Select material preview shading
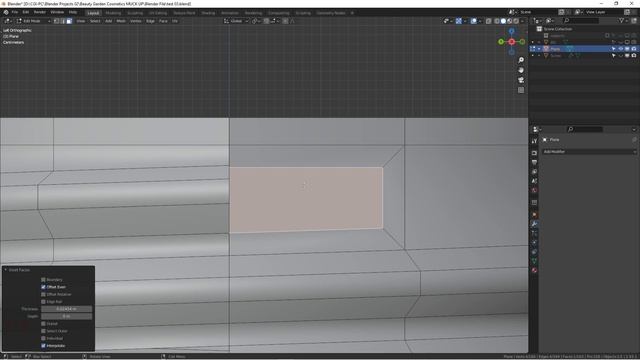640x360 pixels. pos(510,21)
